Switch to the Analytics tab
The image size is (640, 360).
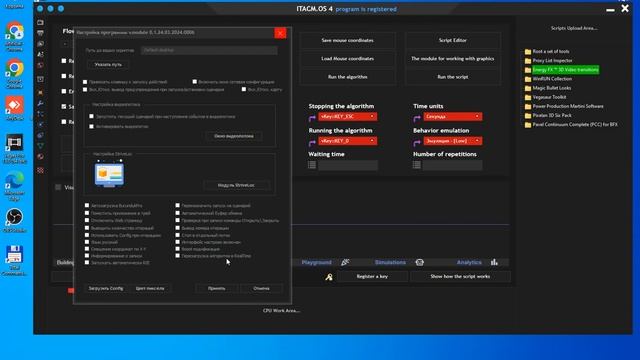pyautogui.click(x=469, y=262)
